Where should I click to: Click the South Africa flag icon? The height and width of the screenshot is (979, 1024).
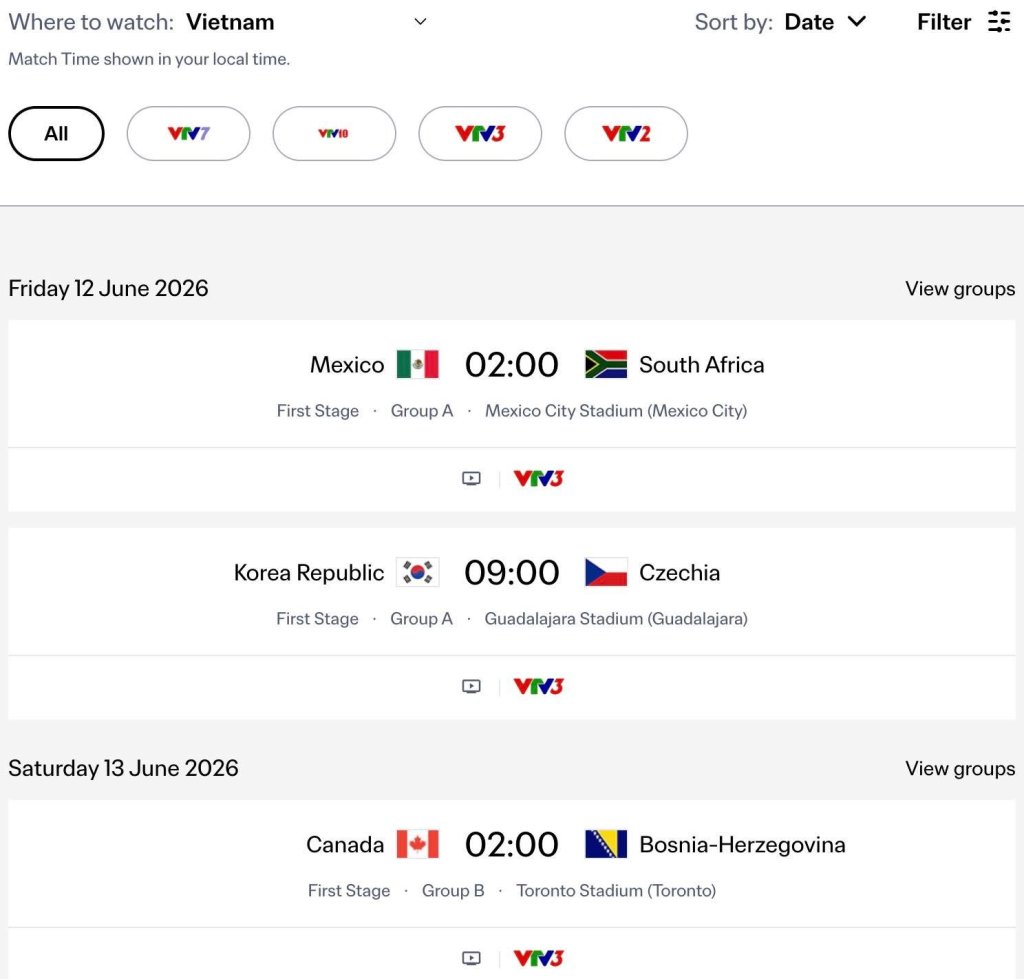pos(606,365)
